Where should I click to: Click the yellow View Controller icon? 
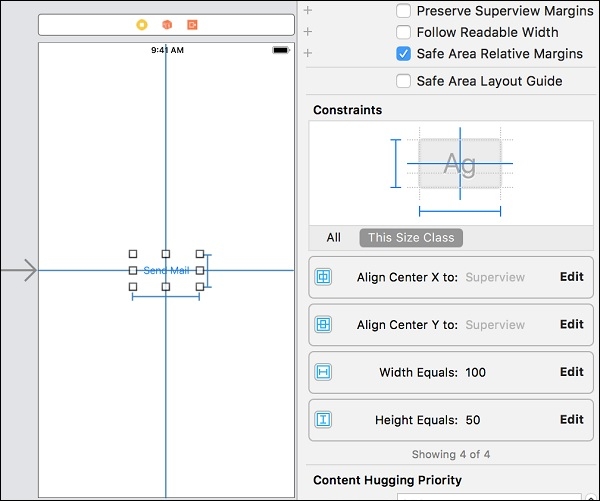142,24
